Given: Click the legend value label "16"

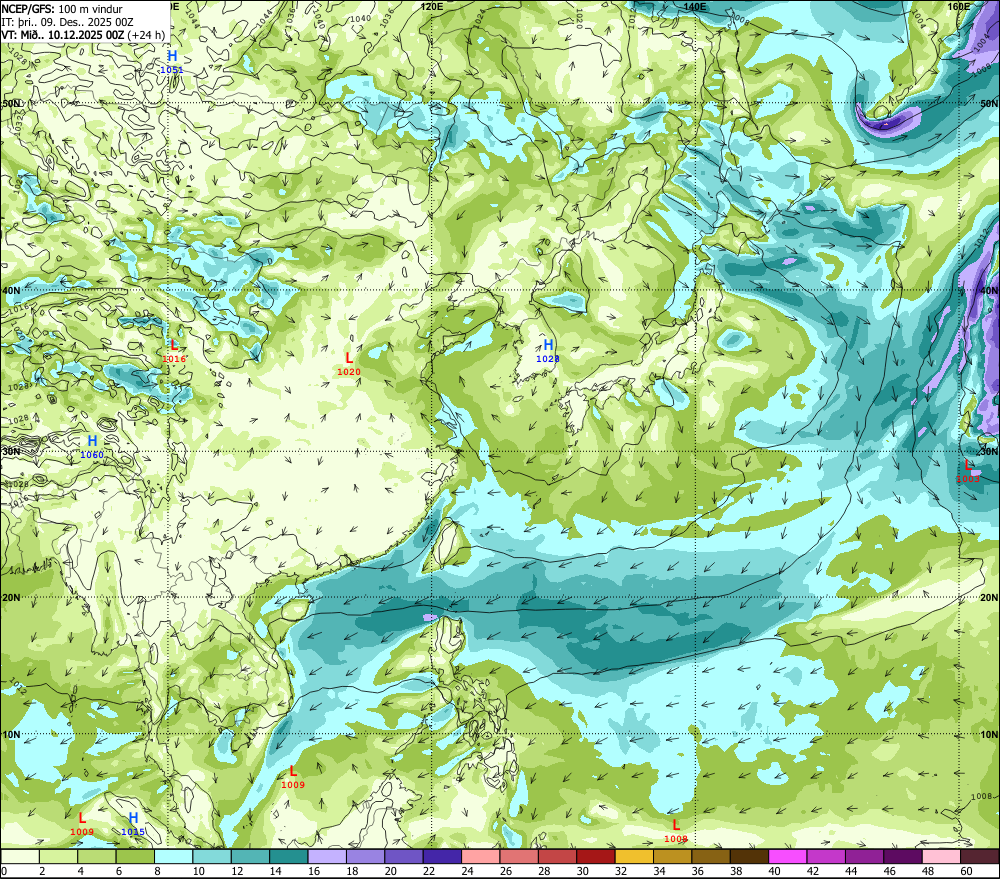Looking at the screenshot, I should point(314,871).
